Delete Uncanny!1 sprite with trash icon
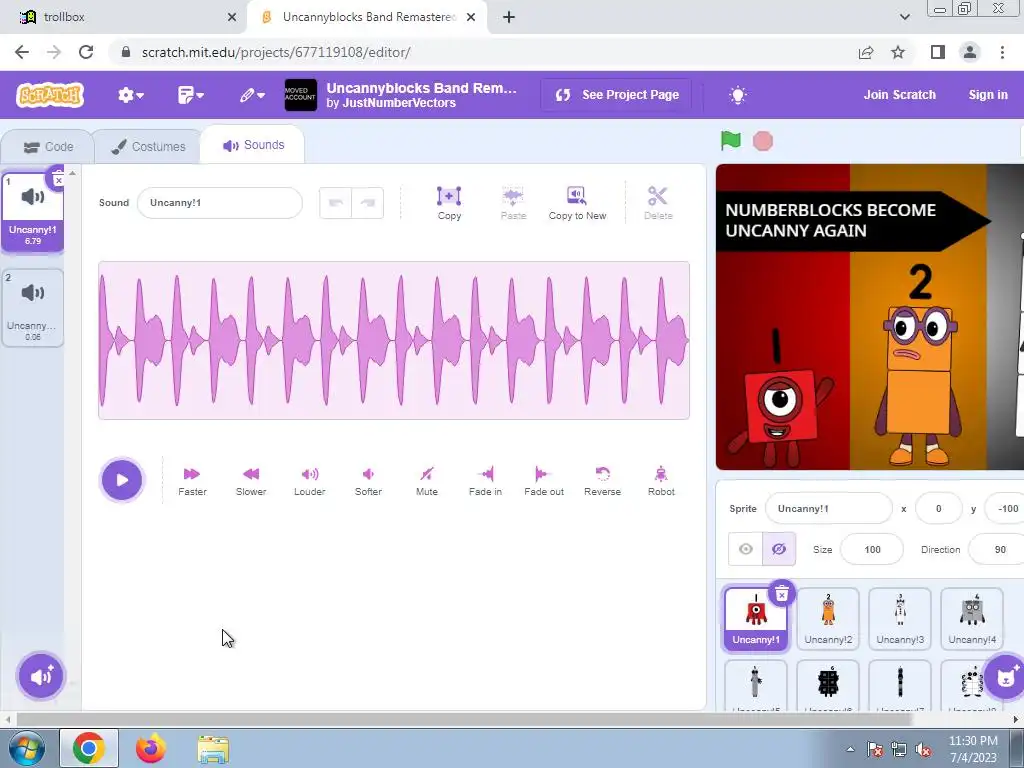Viewport: 1024px width, 768px height. coord(782,594)
